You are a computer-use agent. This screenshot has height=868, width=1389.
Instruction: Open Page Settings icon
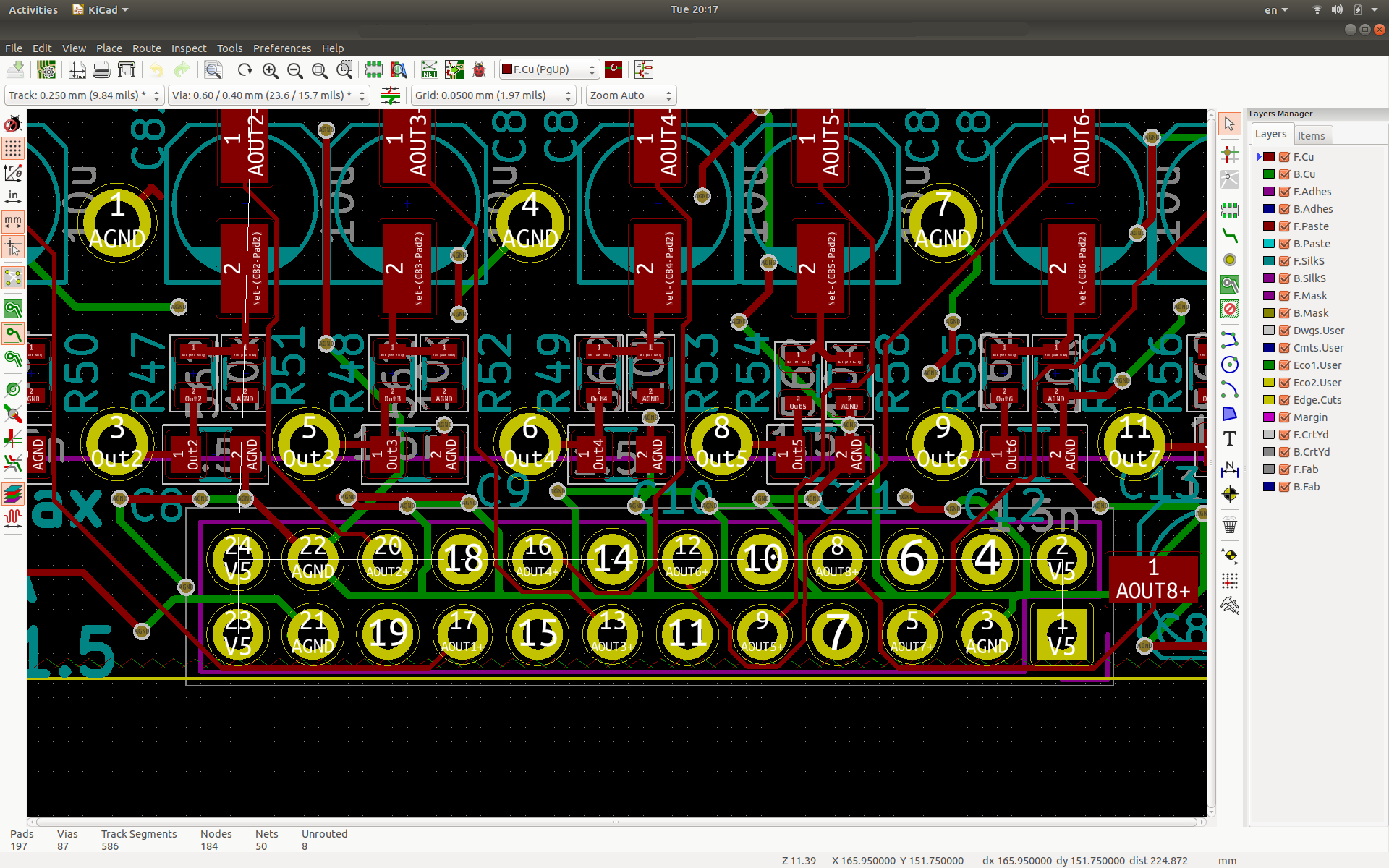coord(77,69)
